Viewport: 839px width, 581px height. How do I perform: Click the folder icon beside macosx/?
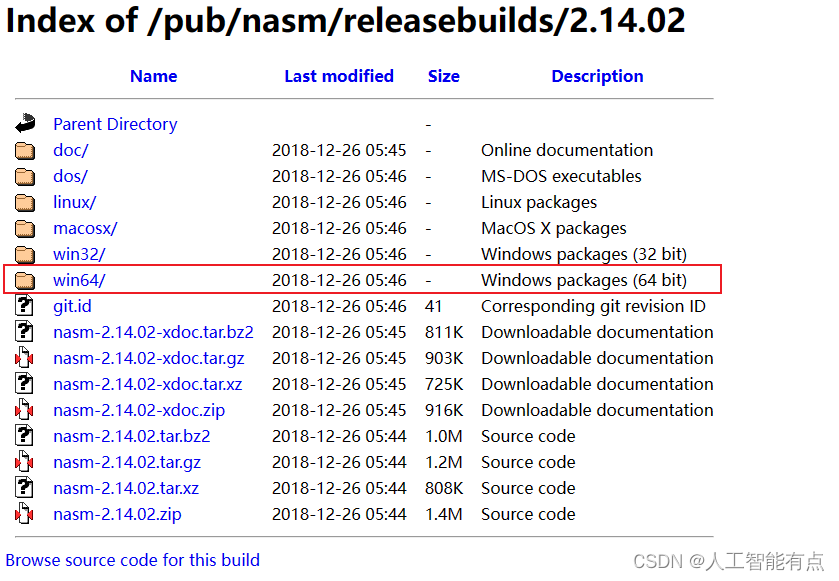(25, 230)
